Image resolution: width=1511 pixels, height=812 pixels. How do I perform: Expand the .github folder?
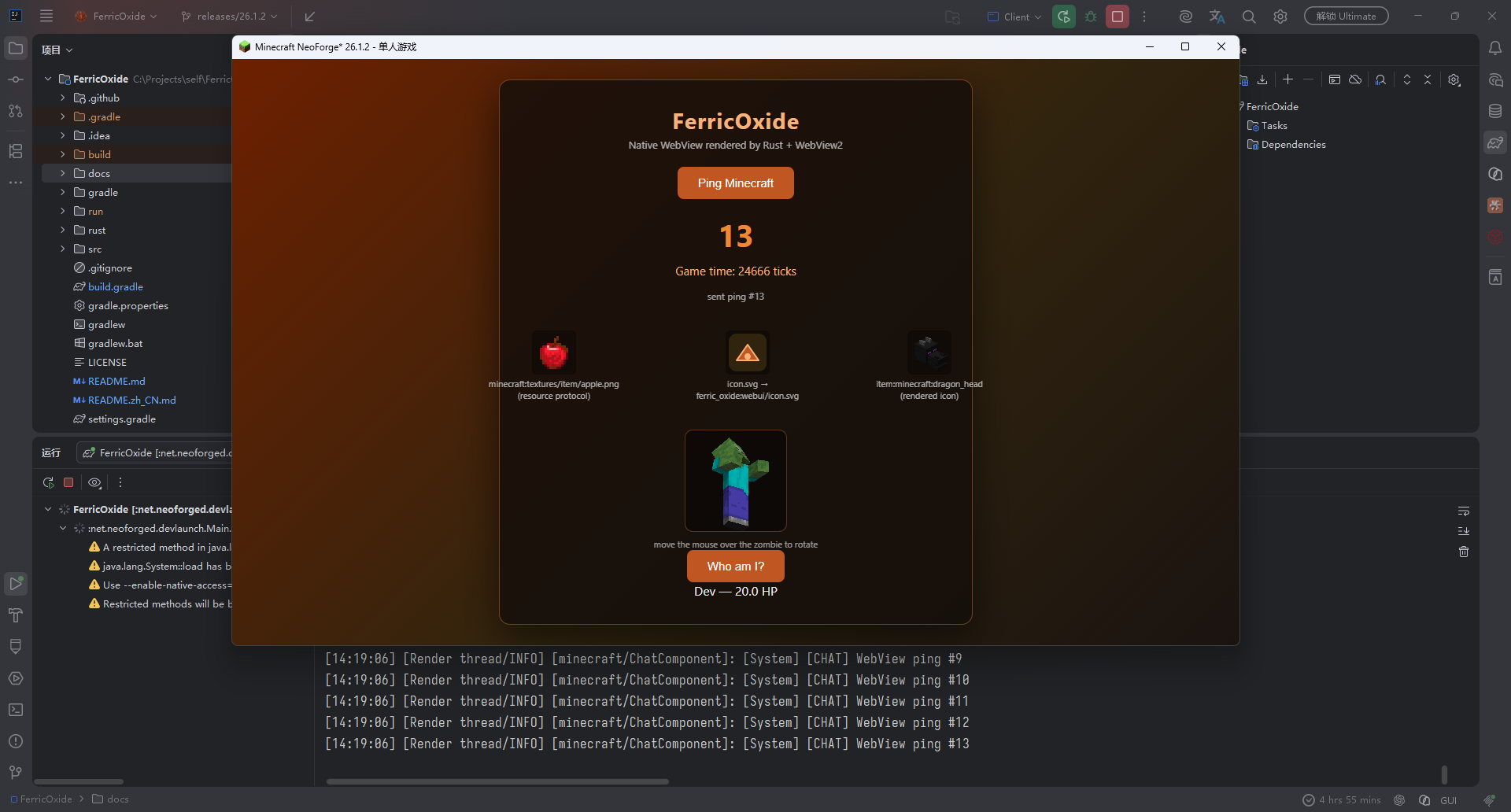[x=63, y=98]
